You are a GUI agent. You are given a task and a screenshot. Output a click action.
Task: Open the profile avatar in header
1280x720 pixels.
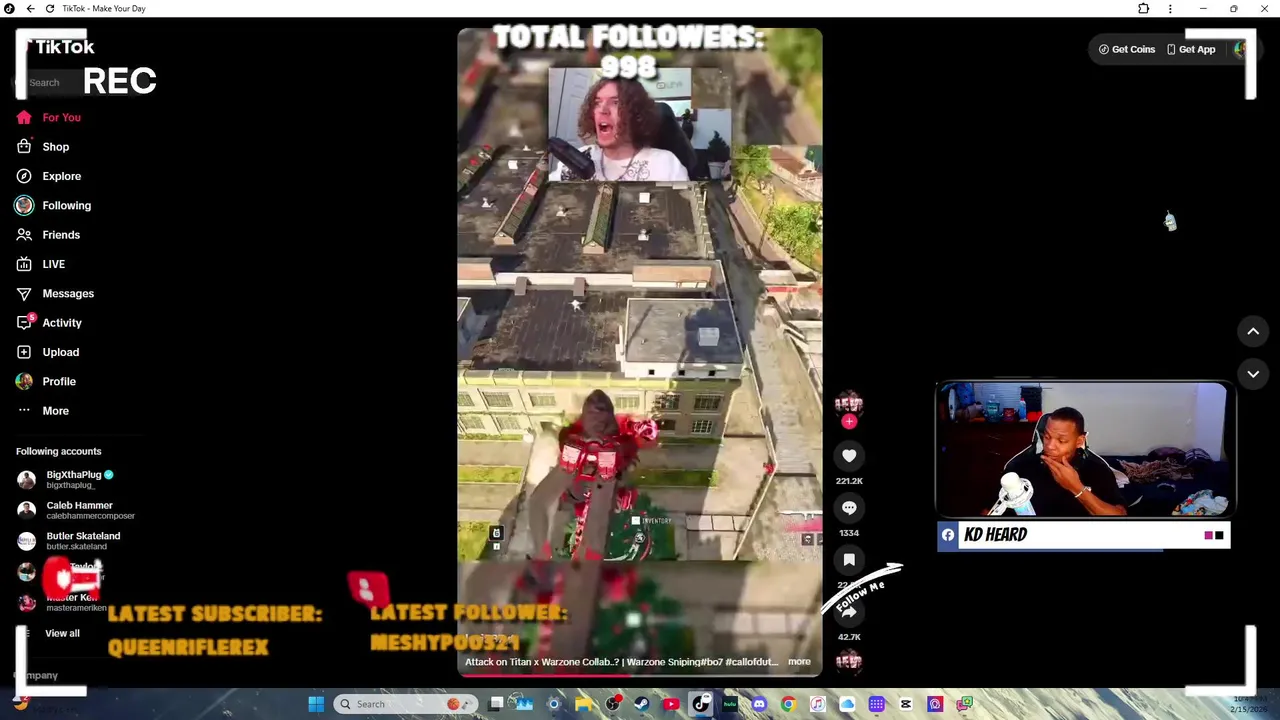(x=1241, y=49)
